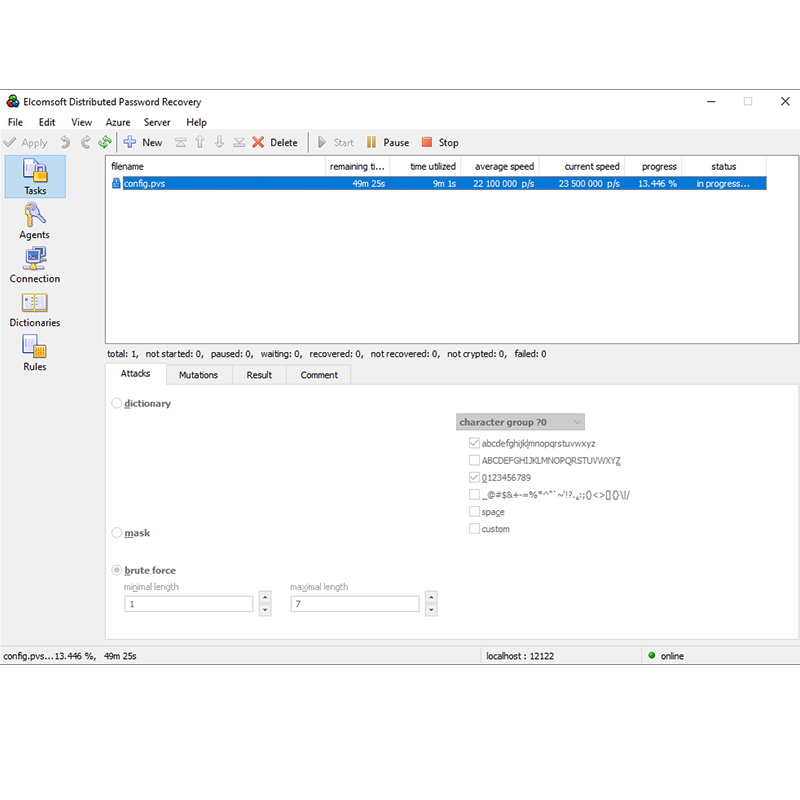
Task: Sort by the progress column header
Action: coord(654,166)
